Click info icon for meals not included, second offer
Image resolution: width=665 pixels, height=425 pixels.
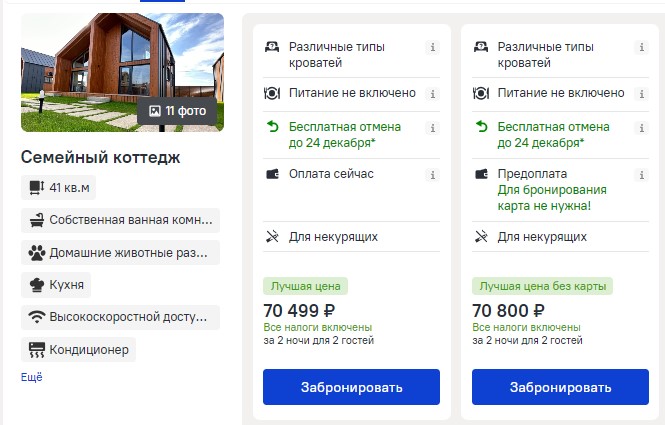pyautogui.click(x=641, y=93)
